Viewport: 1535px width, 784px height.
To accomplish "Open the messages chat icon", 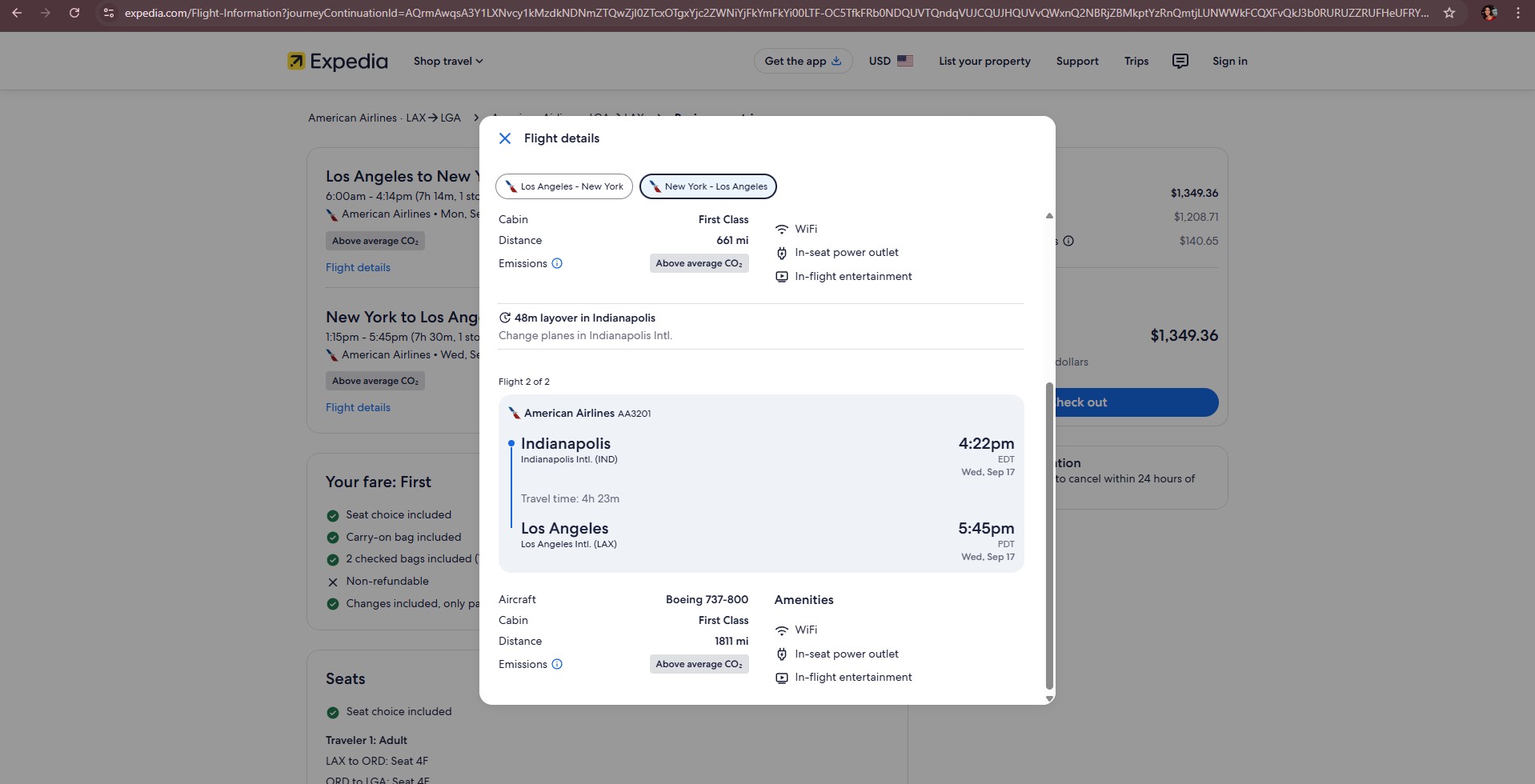I will tap(1180, 61).
